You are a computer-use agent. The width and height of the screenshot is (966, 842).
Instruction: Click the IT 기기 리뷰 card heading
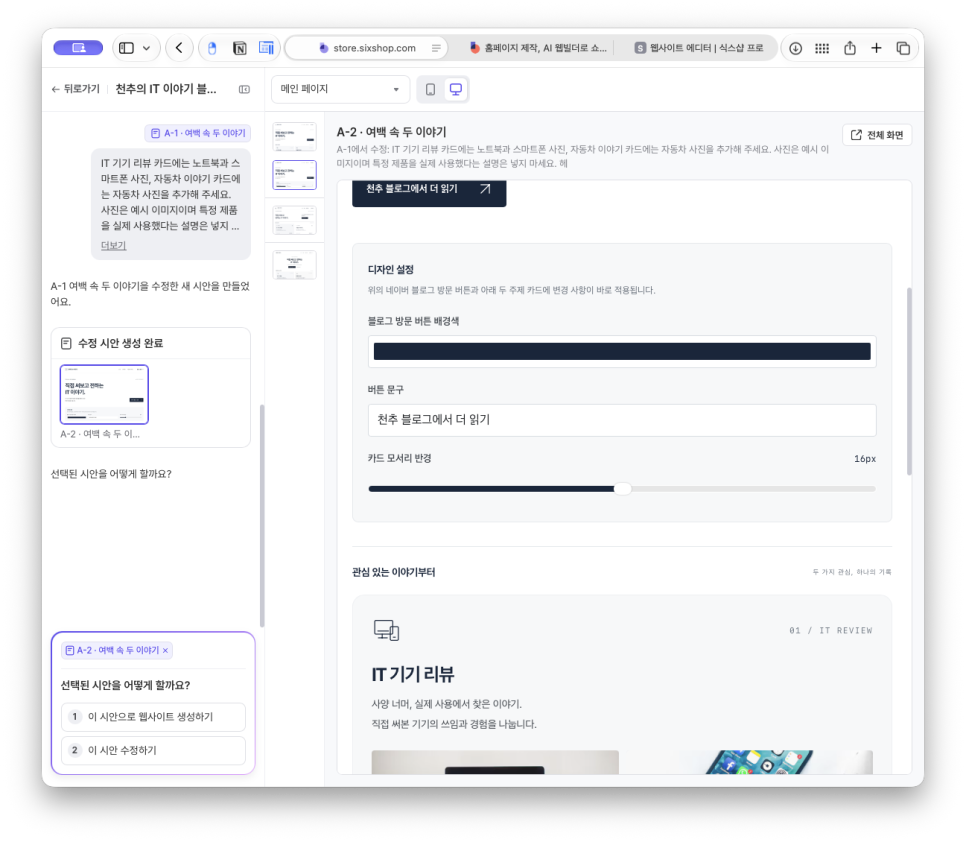point(413,674)
